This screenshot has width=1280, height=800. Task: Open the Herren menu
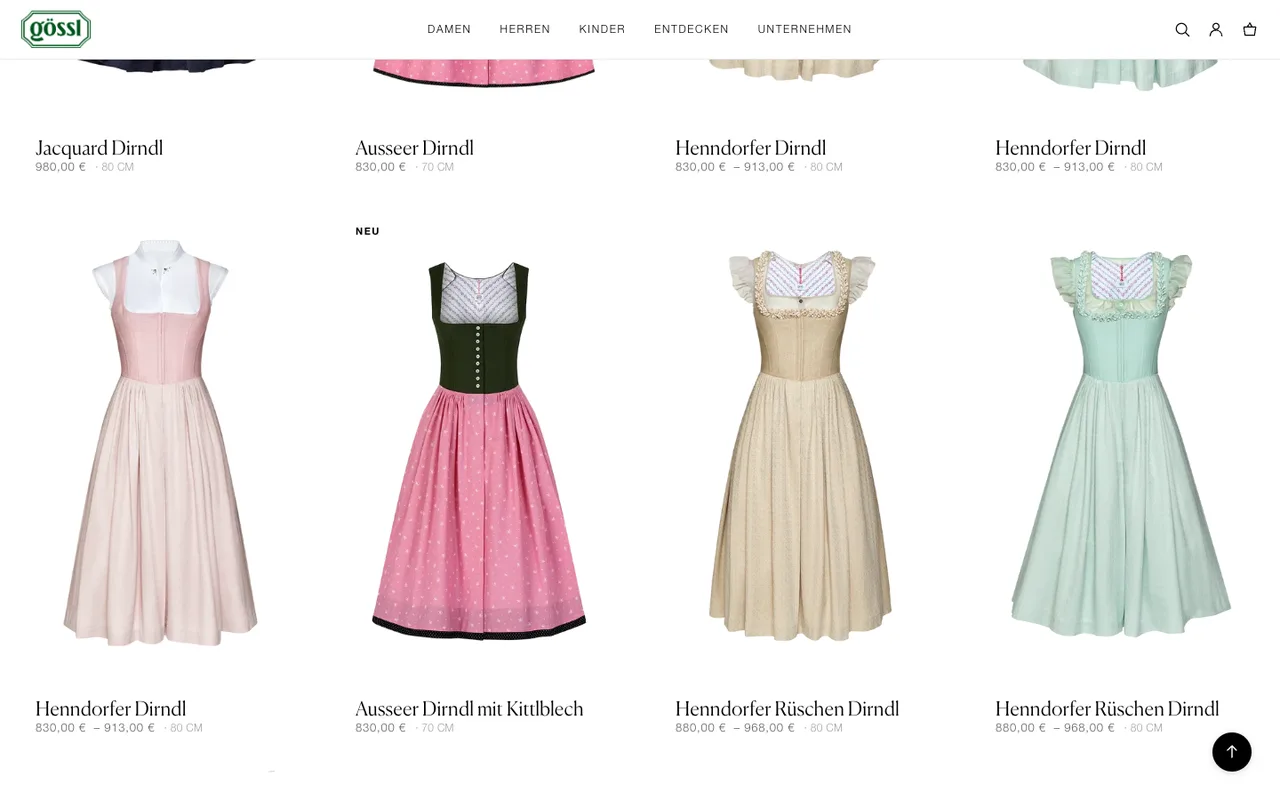pyautogui.click(x=525, y=29)
